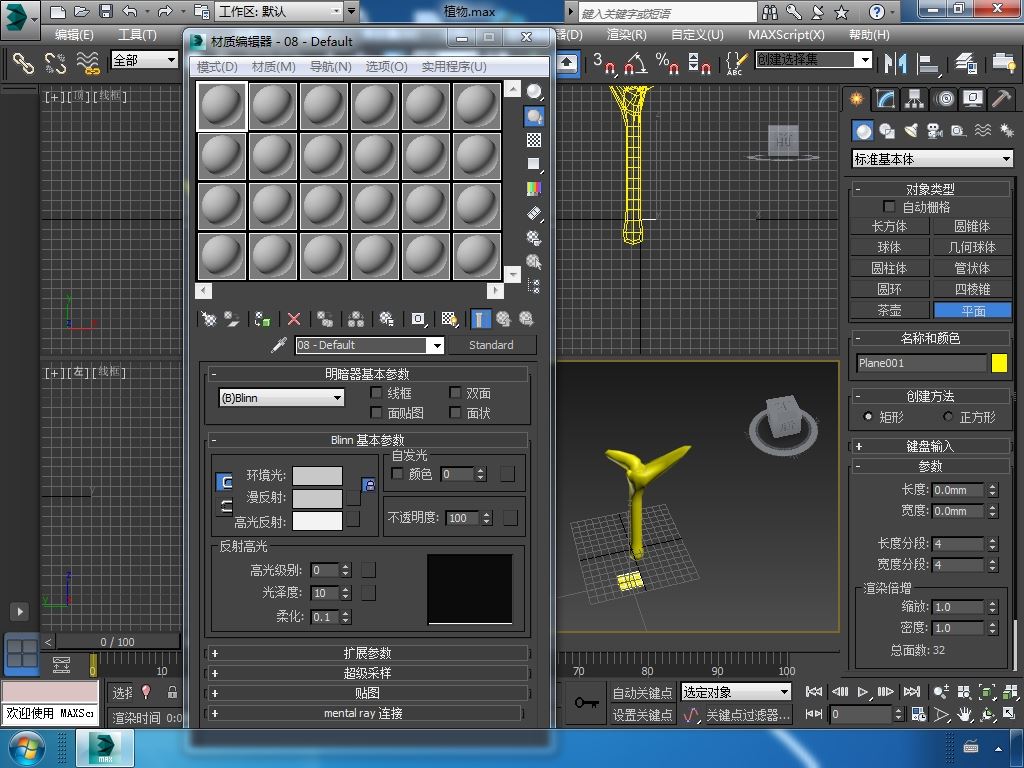Toggle Backlight icon in Material Editor

pyautogui.click(x=534, y=116)
